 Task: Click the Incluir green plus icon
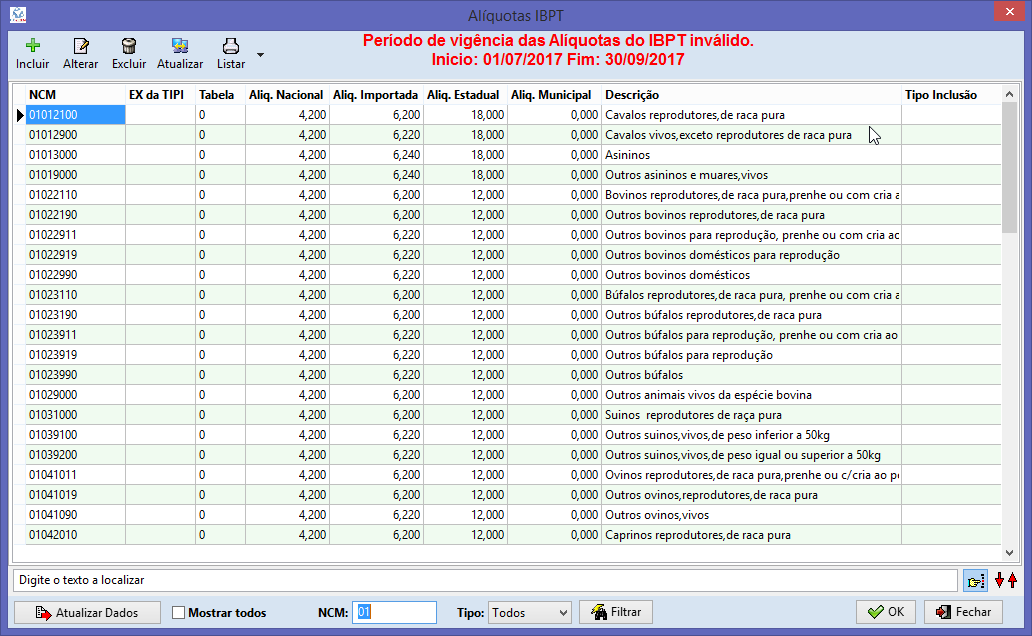[32, 46]
